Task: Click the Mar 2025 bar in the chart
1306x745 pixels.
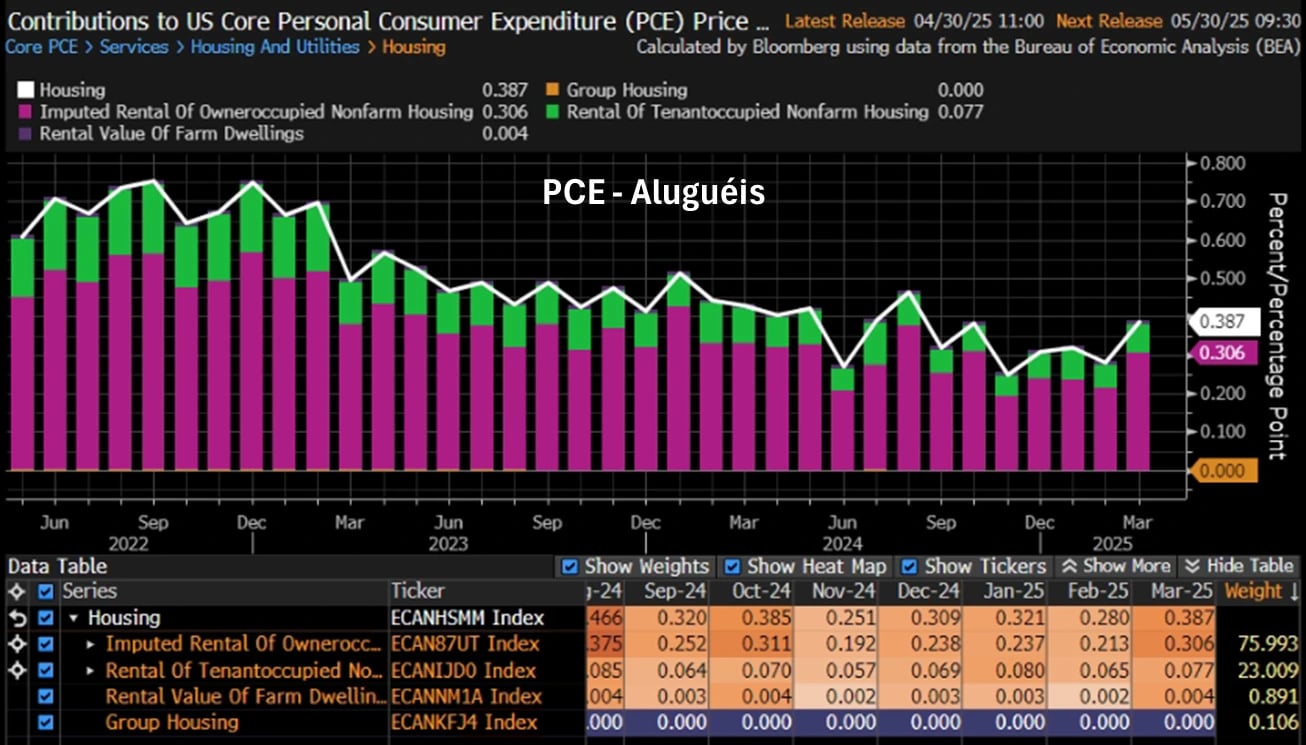Action: [x=1137, y=396]
